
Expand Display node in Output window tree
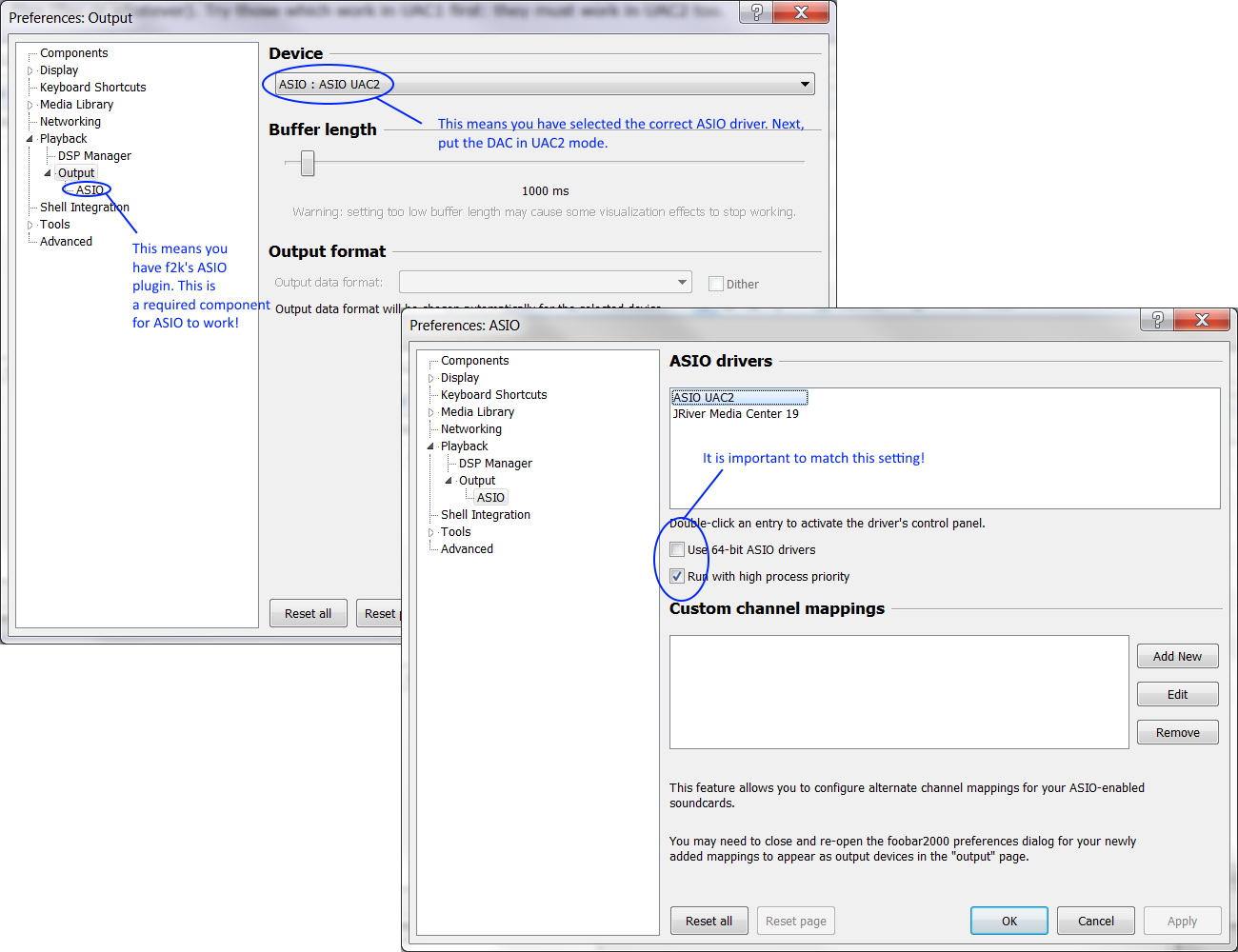[x=30, y=70]
